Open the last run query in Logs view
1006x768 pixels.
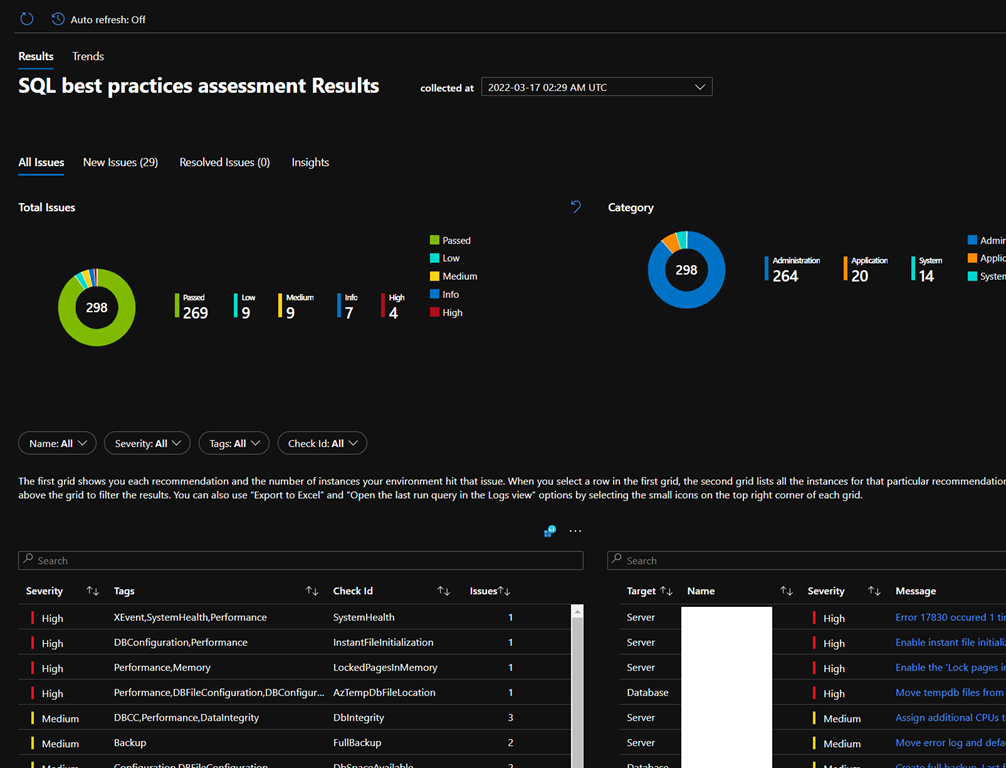pyautogui.click(x=550, y=531)
